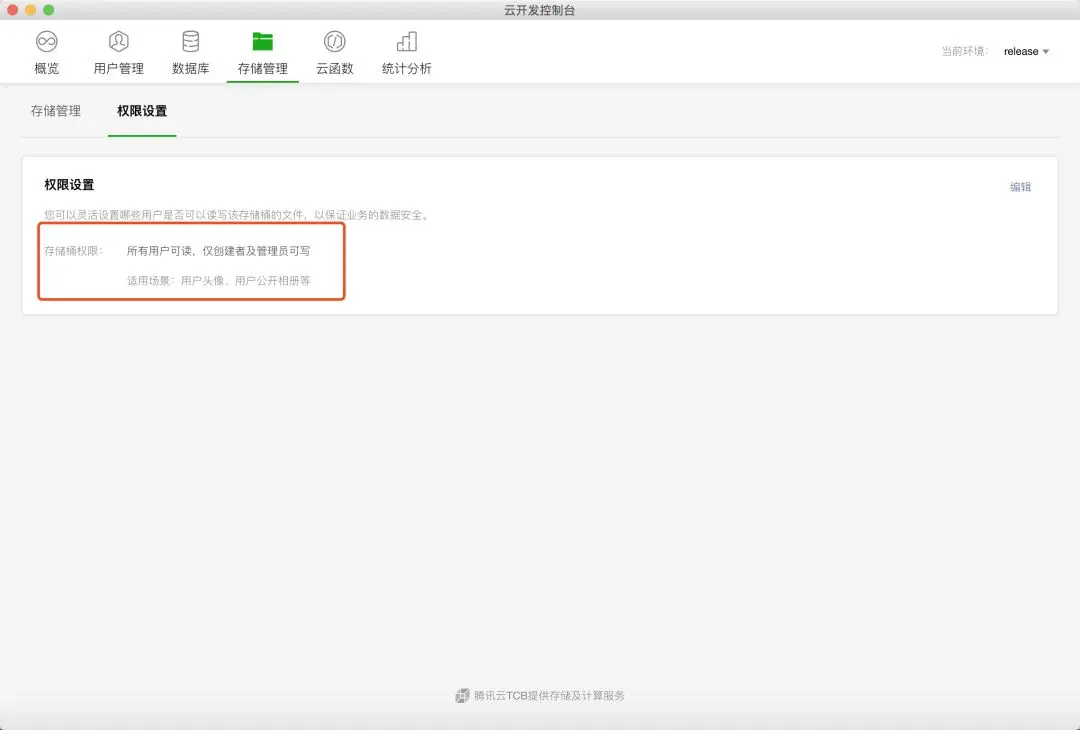Click the 当前环境 label
Screen dimensions: 1080x730
pos(965,52)
